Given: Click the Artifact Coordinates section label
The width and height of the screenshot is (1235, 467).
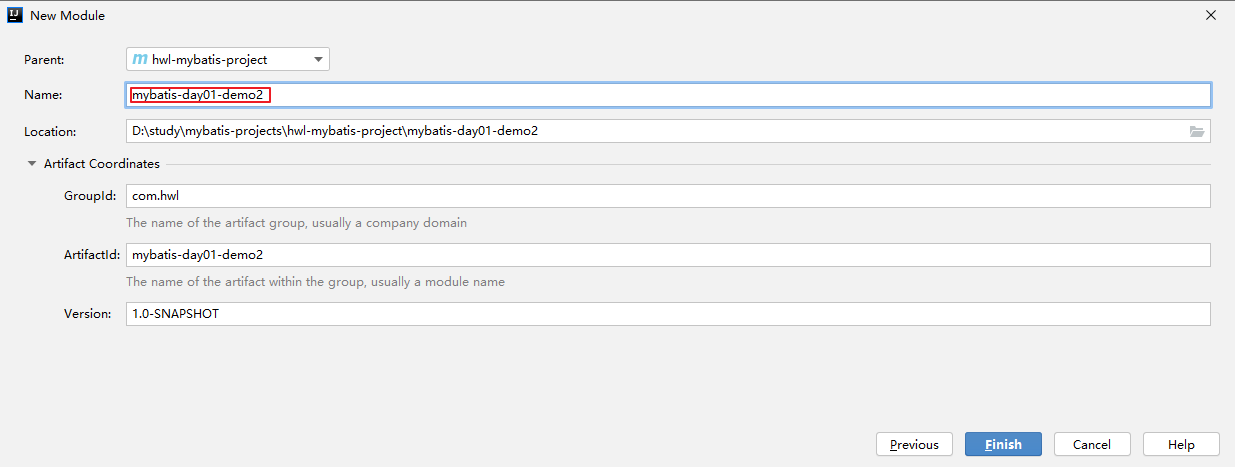Looking at the screenshot, I should (102, 164).
